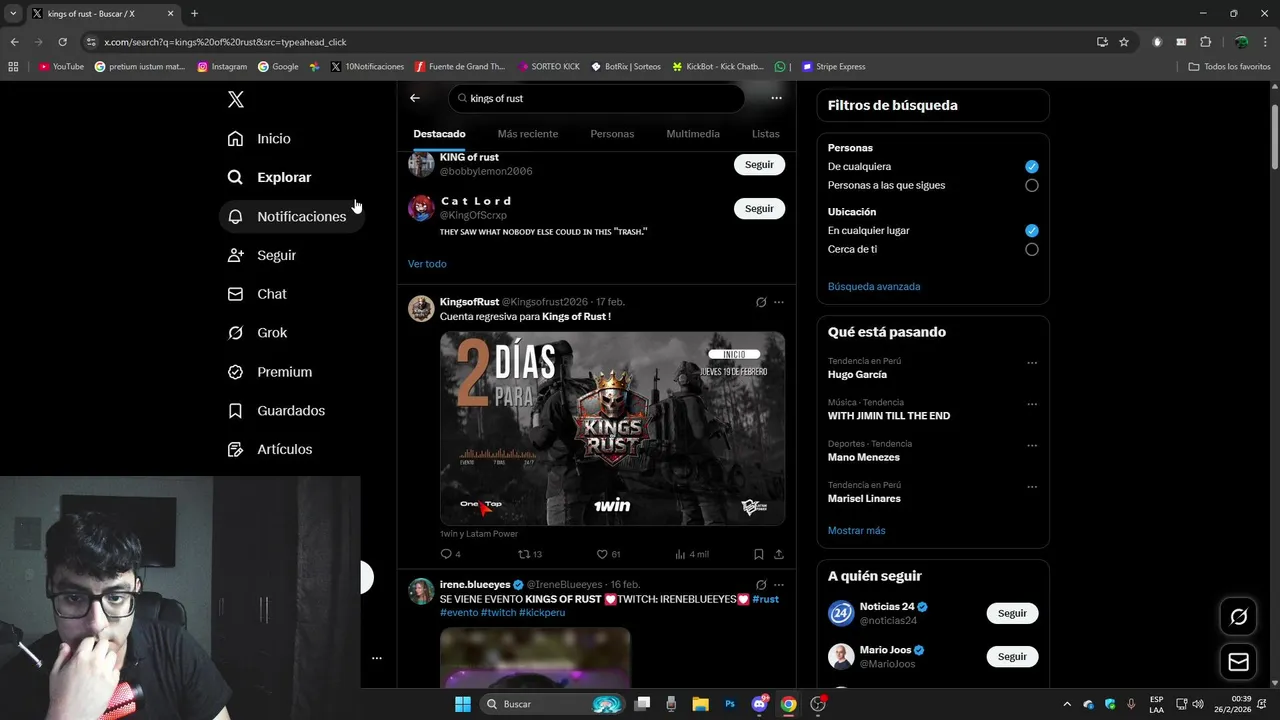
Task: Switch to the Personas tab
Action: click(x=612, y=134)
